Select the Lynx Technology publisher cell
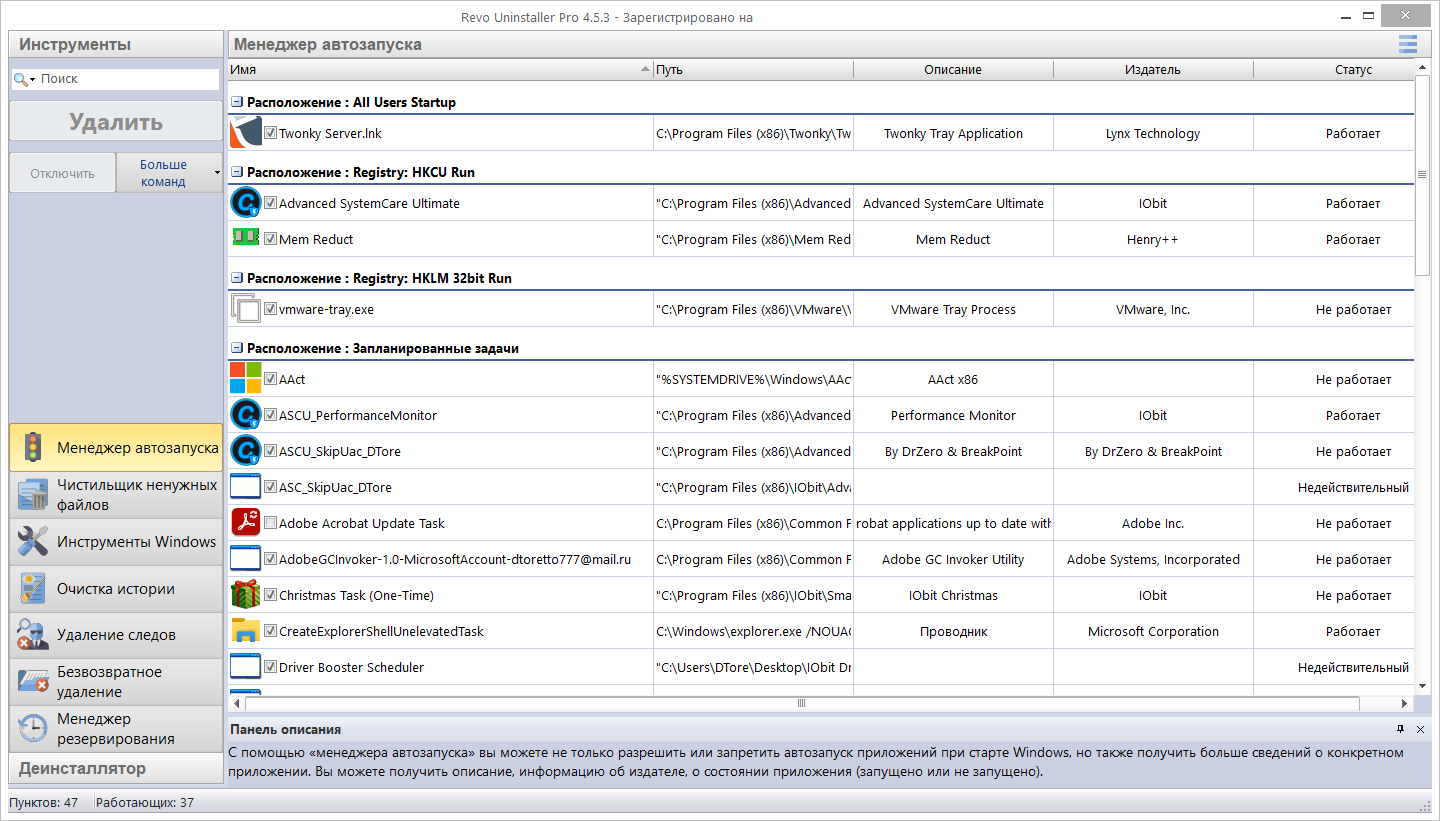This screenshot has height=821, width=1440. (x=1153, y=133)
